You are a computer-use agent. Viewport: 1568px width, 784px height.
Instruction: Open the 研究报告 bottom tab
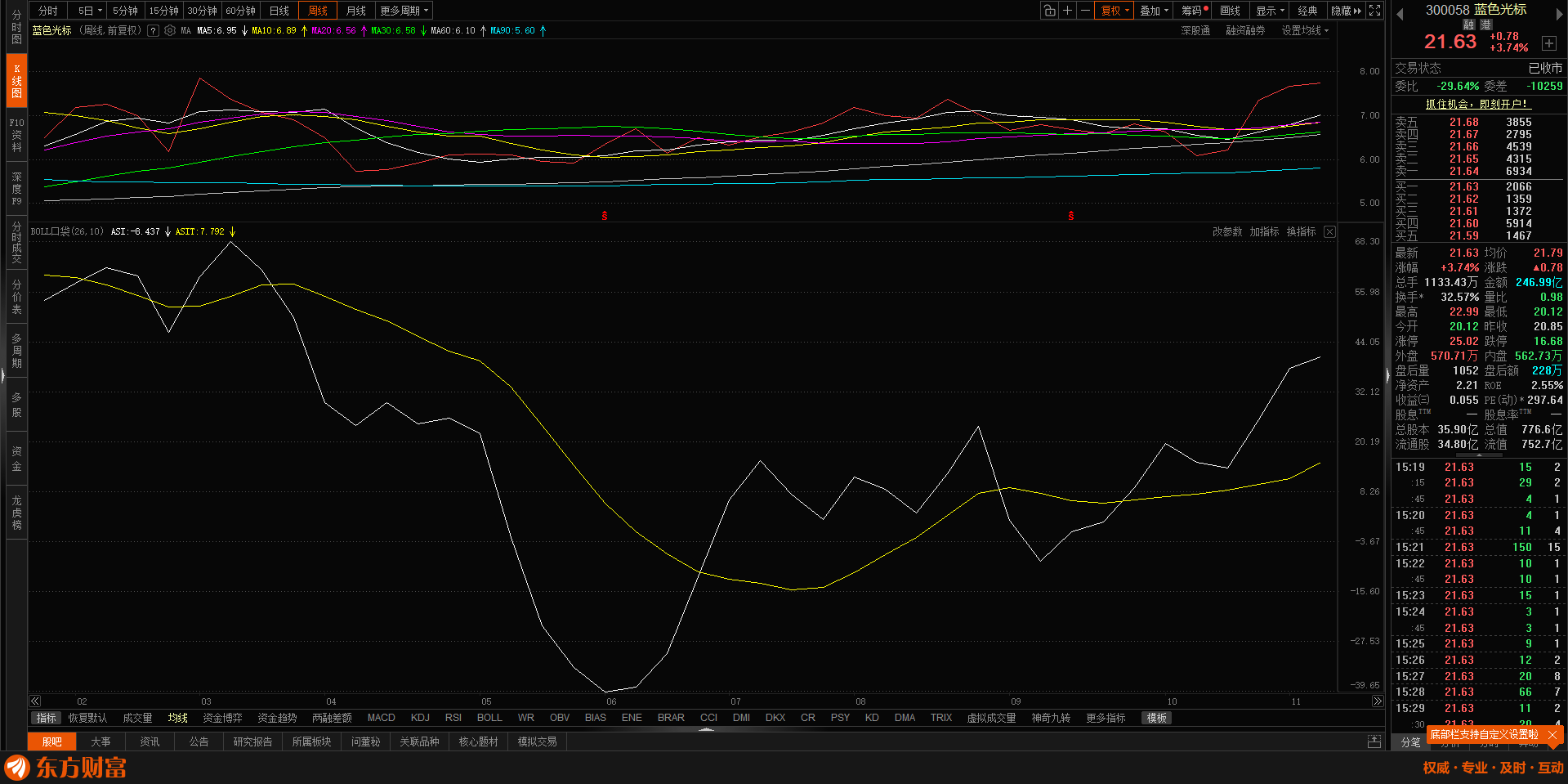coord(252,741)
